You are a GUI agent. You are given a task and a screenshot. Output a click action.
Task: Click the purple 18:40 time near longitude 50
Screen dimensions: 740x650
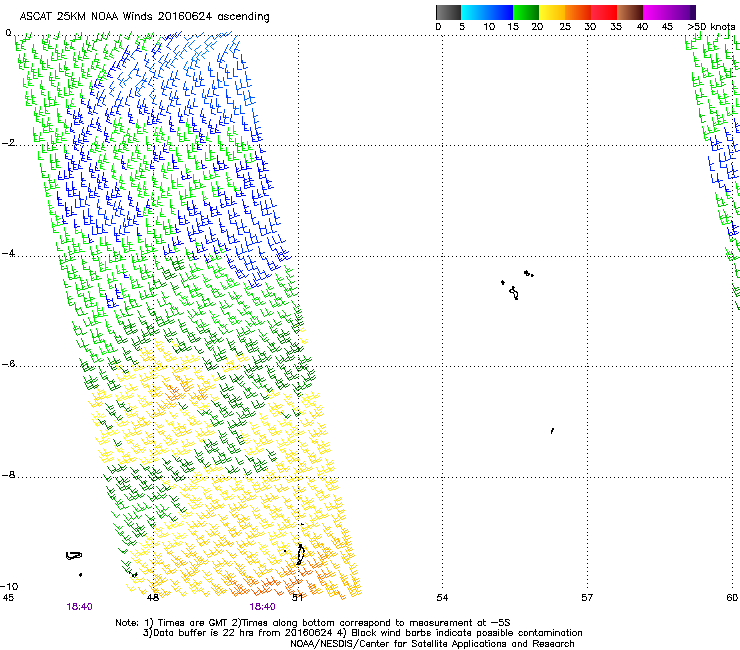tap(262, 607)
